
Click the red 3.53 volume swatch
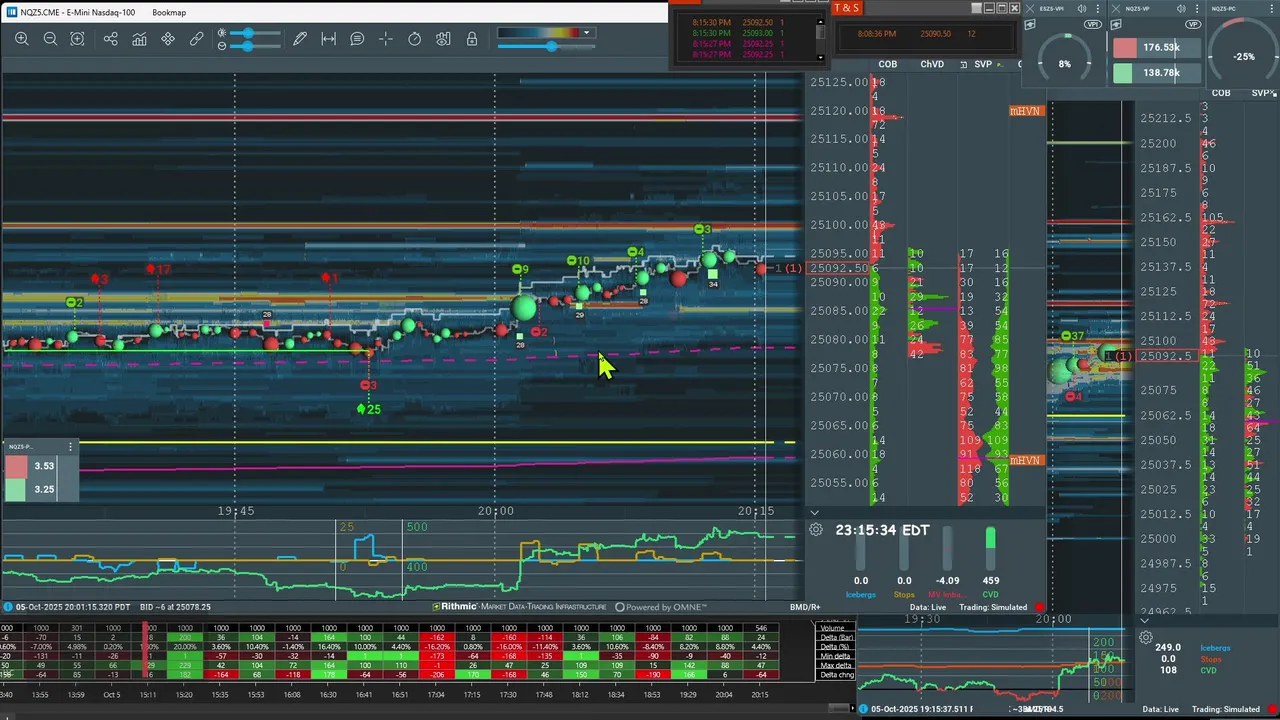pyautogui.click(x=17, y=466)
